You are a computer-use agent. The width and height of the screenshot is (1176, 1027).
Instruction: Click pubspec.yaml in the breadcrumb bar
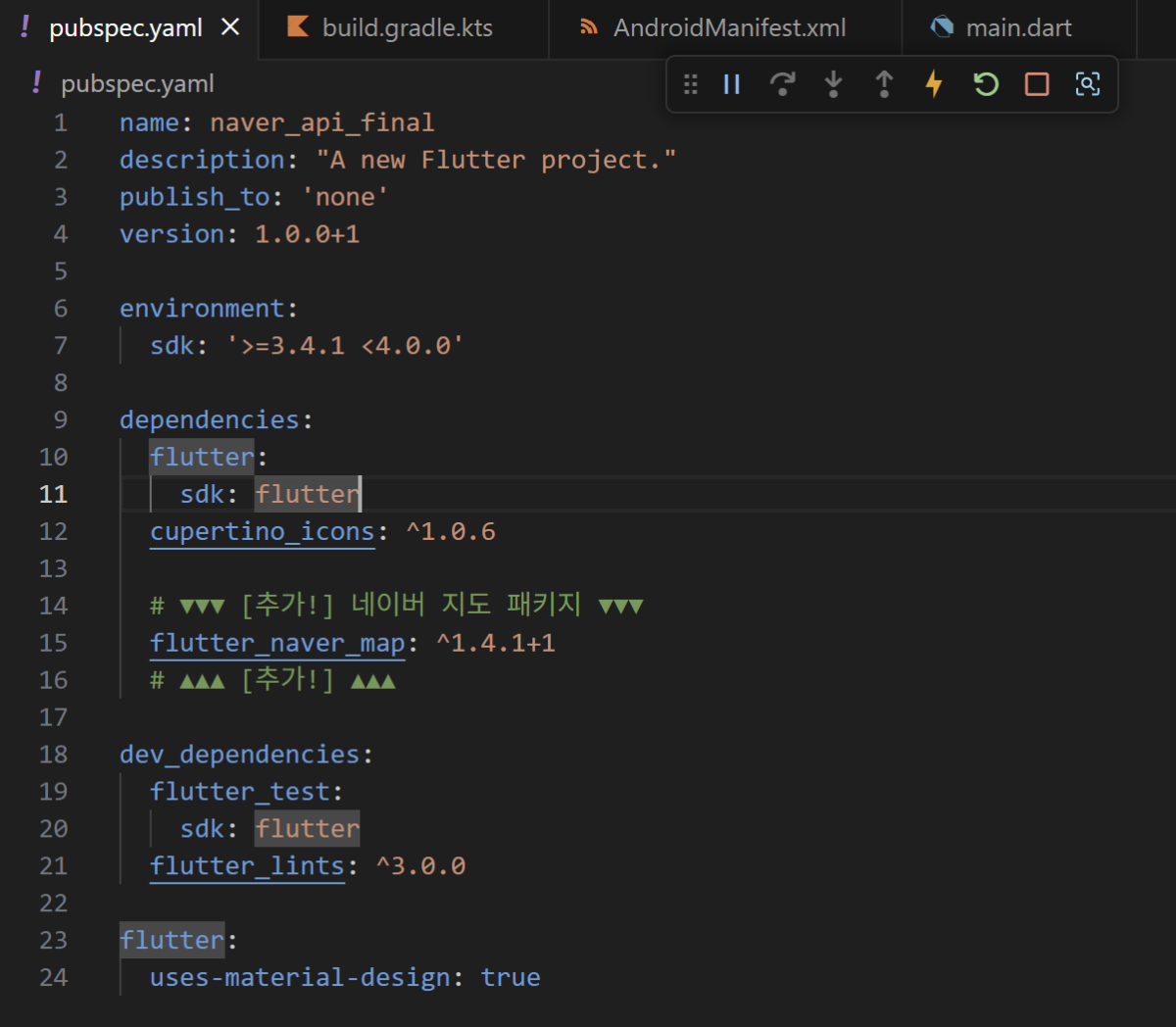137,84
